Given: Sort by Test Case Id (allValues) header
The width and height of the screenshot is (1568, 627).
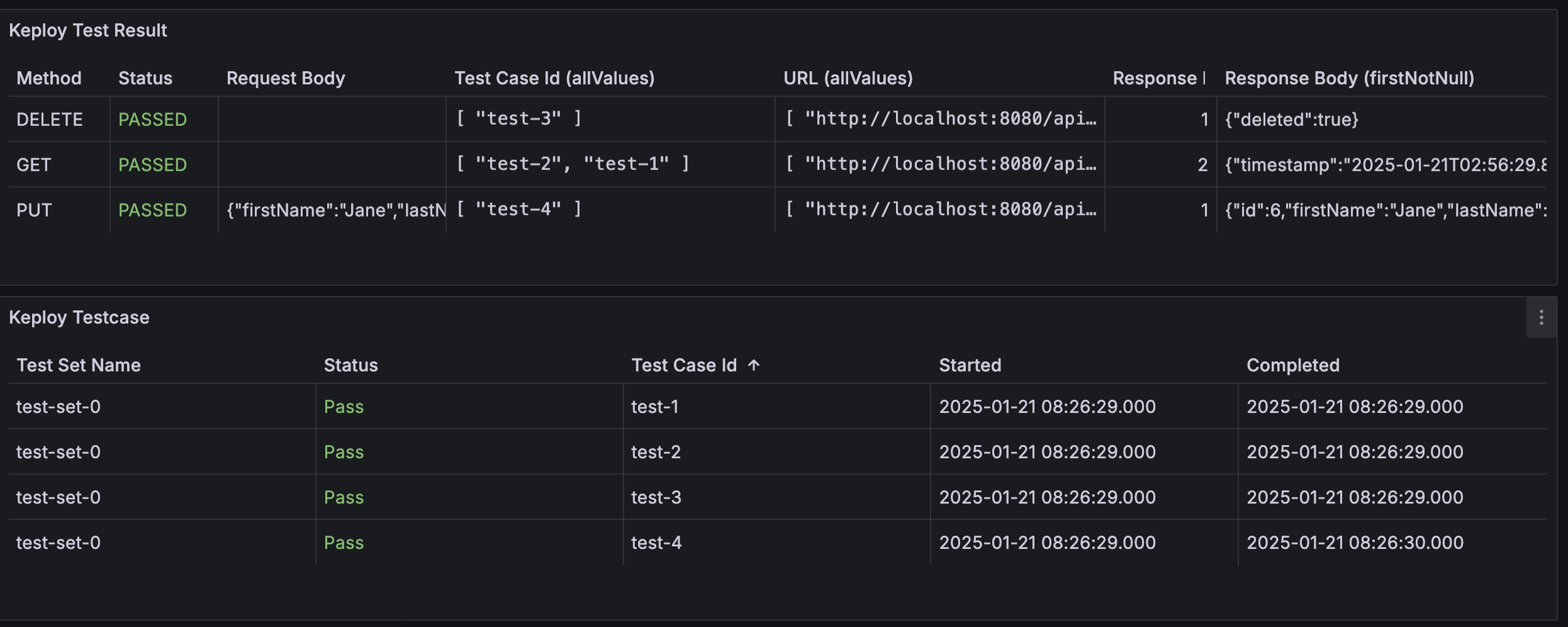Looking at the screenshot, I should tap(554, 78).
